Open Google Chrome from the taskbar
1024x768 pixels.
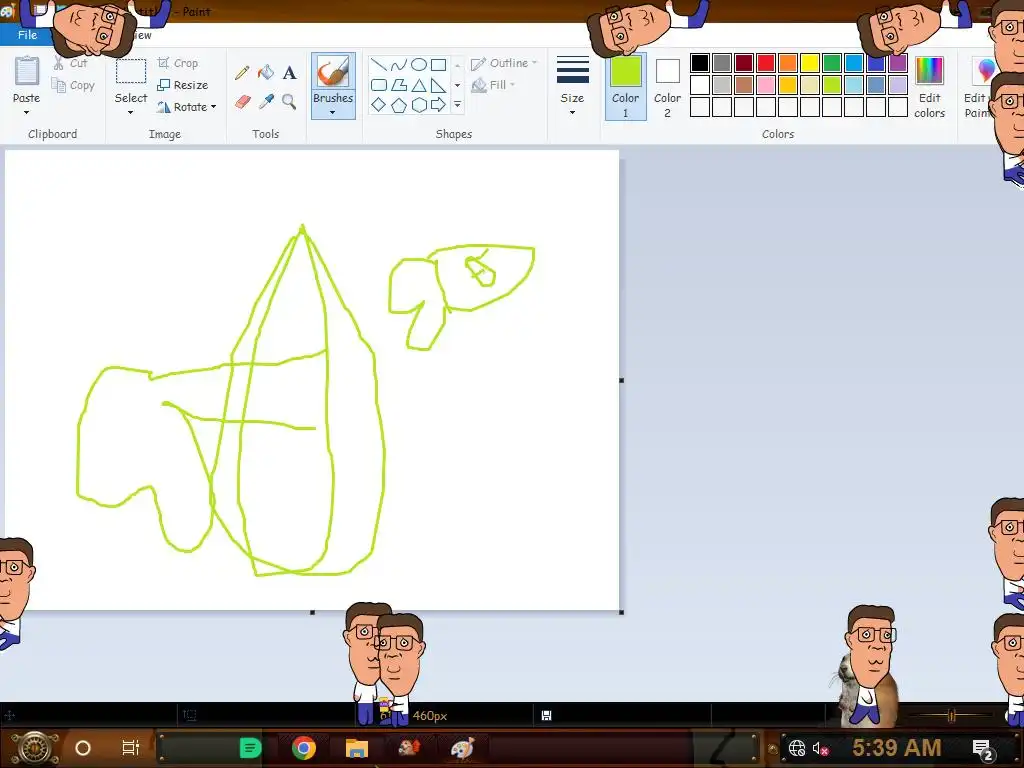[x=304, y=748]
